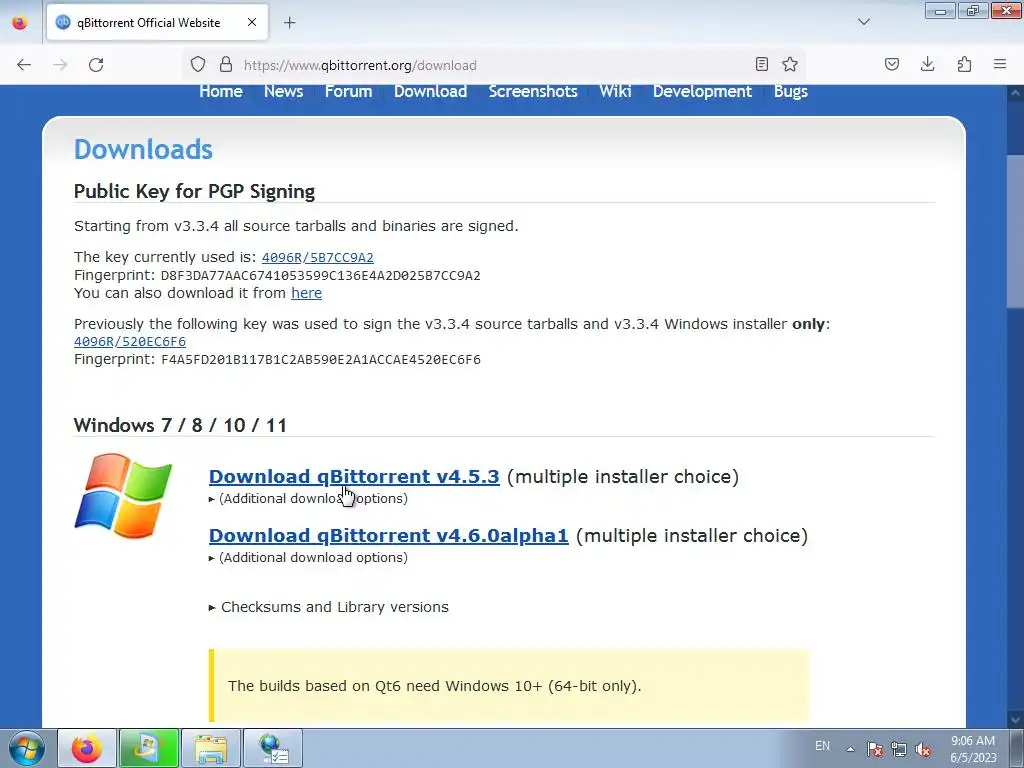Screen dimensions: 1024x768
Task: Click the Firefox taskbar icon
Action: pos(87,748)
